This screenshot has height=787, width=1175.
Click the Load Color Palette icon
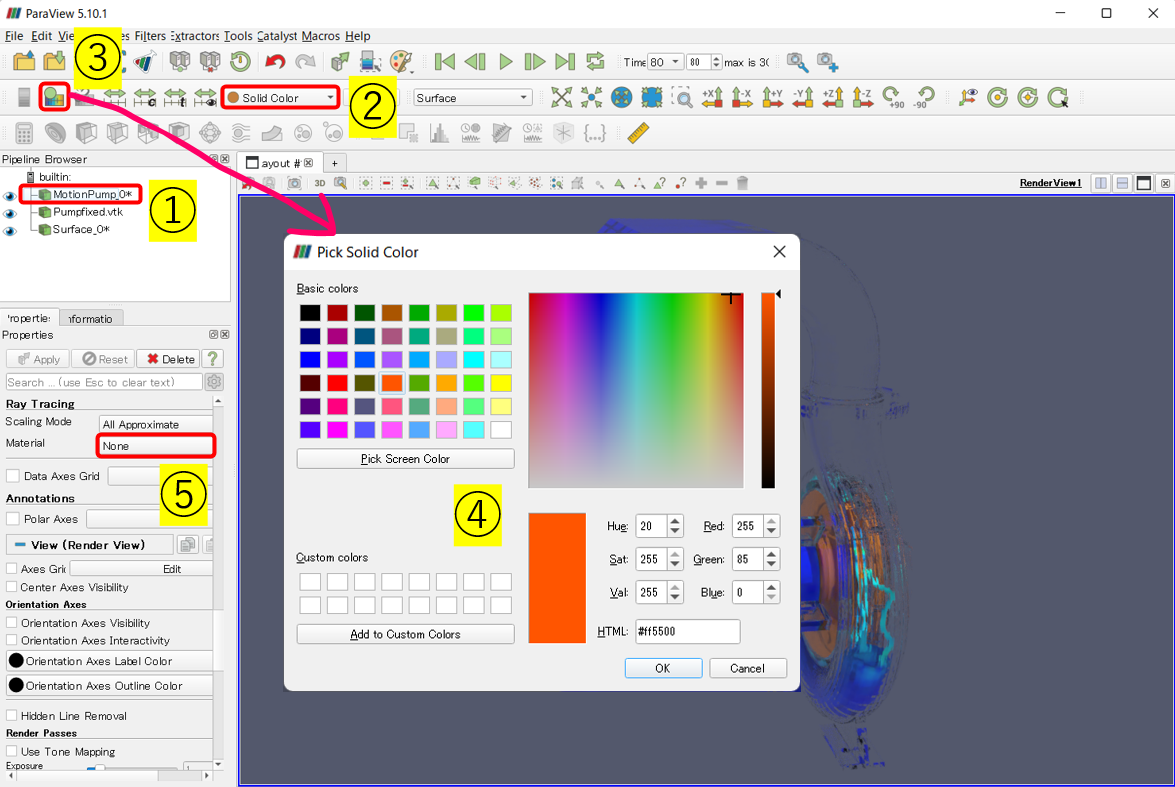coord(401,62)
